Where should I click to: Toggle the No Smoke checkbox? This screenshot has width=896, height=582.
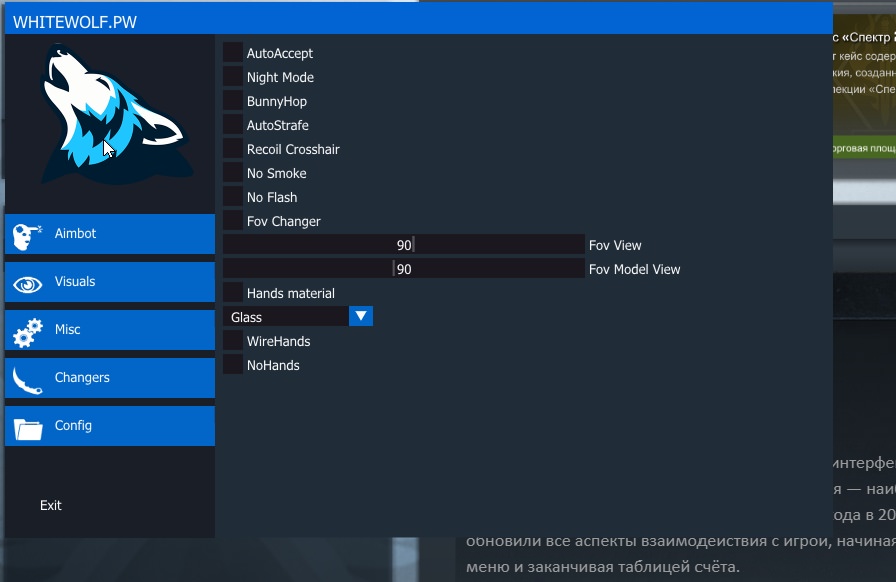click(233, 172)
